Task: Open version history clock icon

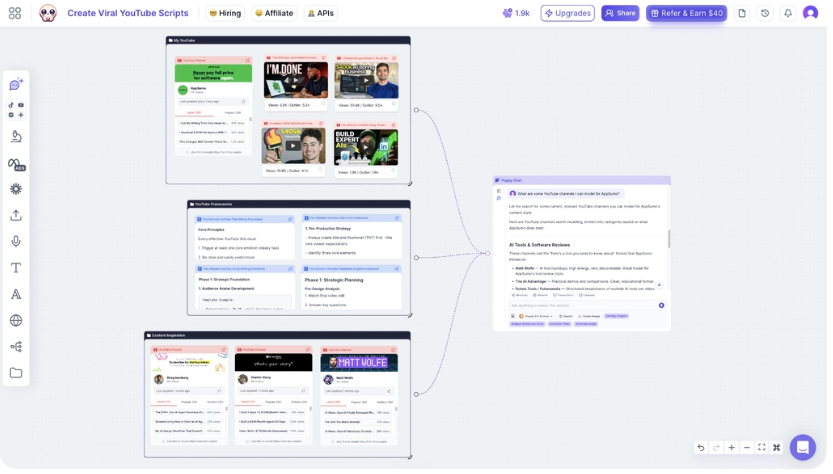Action: point(765,13)
